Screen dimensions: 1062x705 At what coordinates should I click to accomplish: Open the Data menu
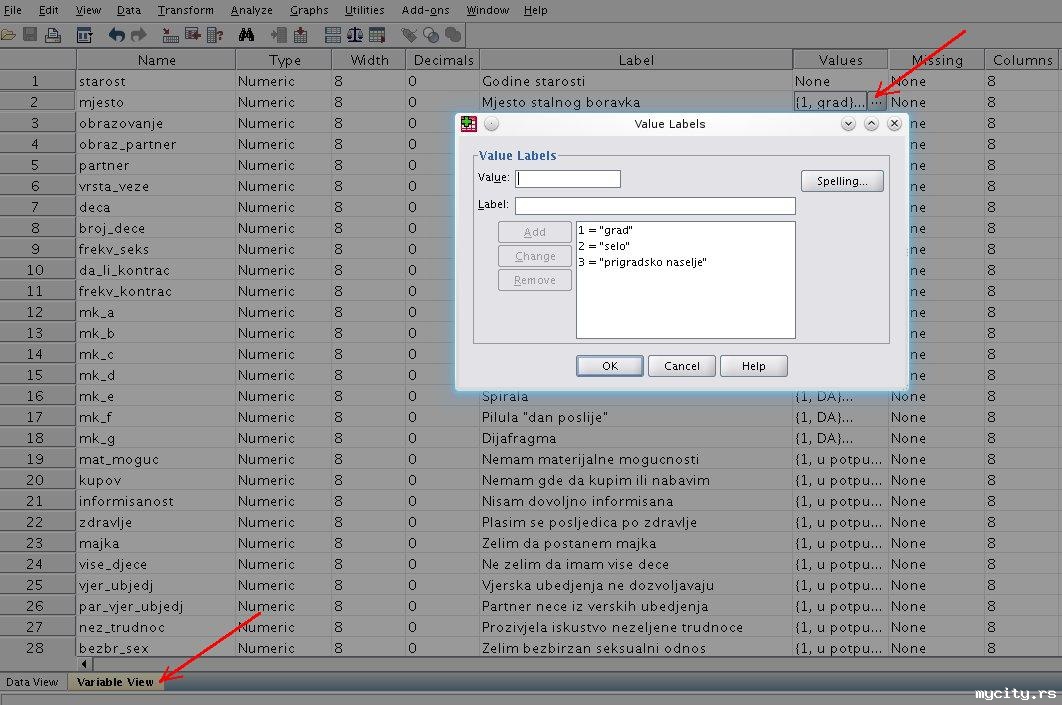pos(129,10)
